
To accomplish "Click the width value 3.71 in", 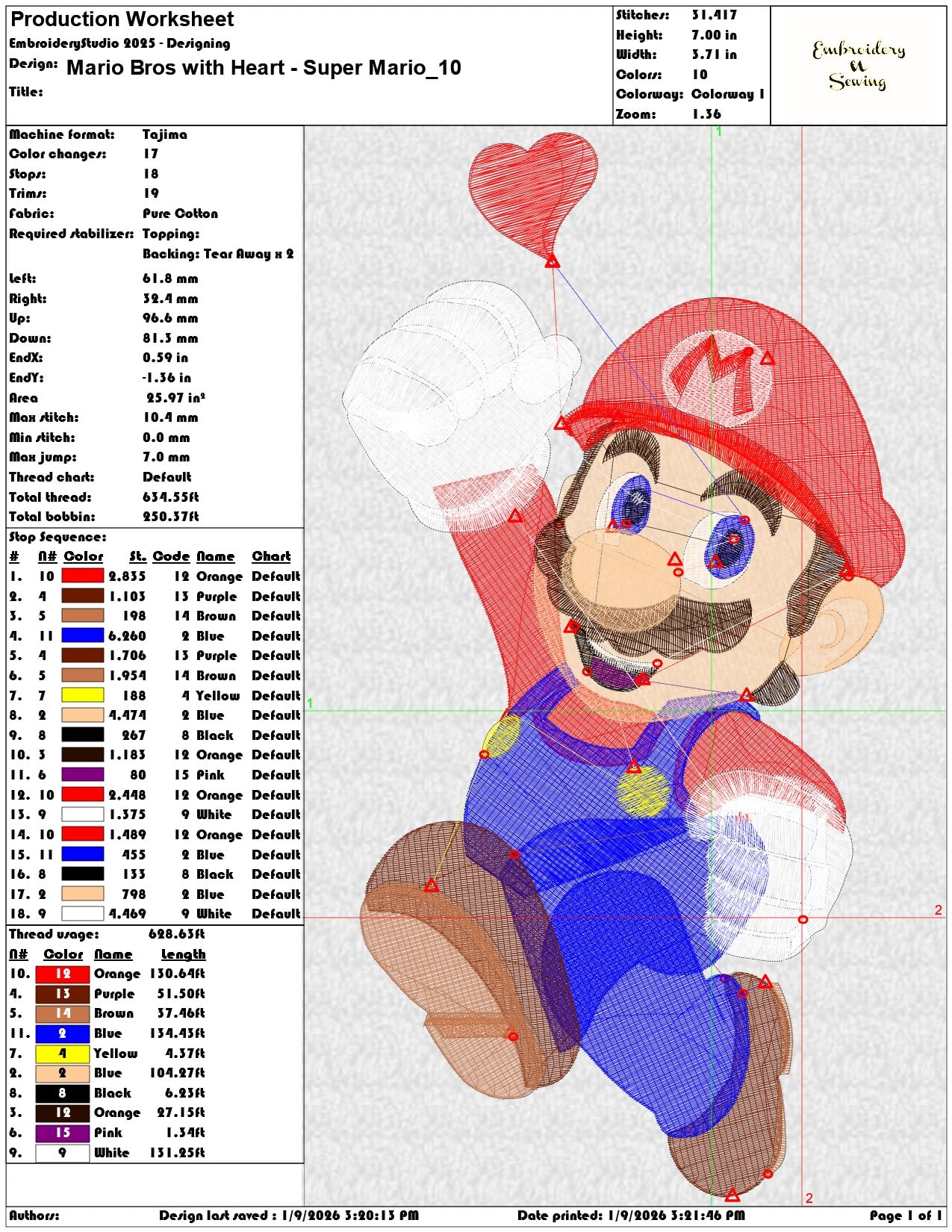I will click(714, 55).
